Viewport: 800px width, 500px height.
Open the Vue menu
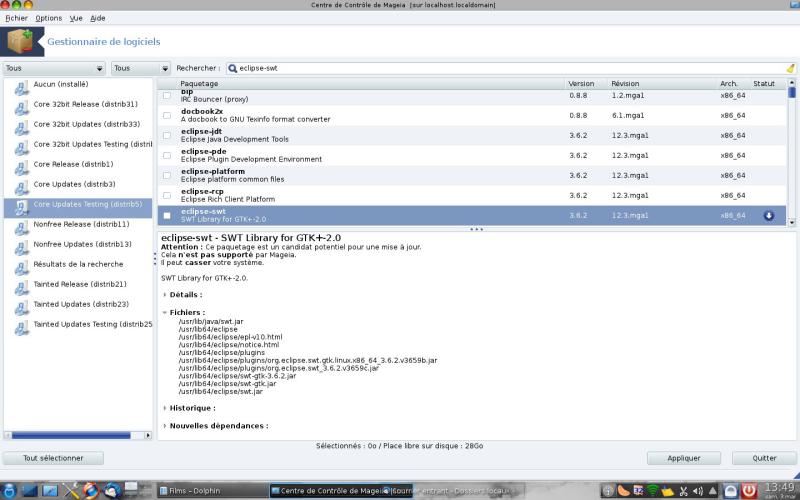point(76,18)
